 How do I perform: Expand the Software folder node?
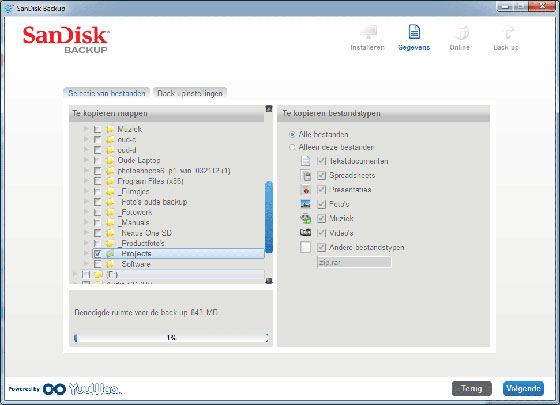pos(86,264)
